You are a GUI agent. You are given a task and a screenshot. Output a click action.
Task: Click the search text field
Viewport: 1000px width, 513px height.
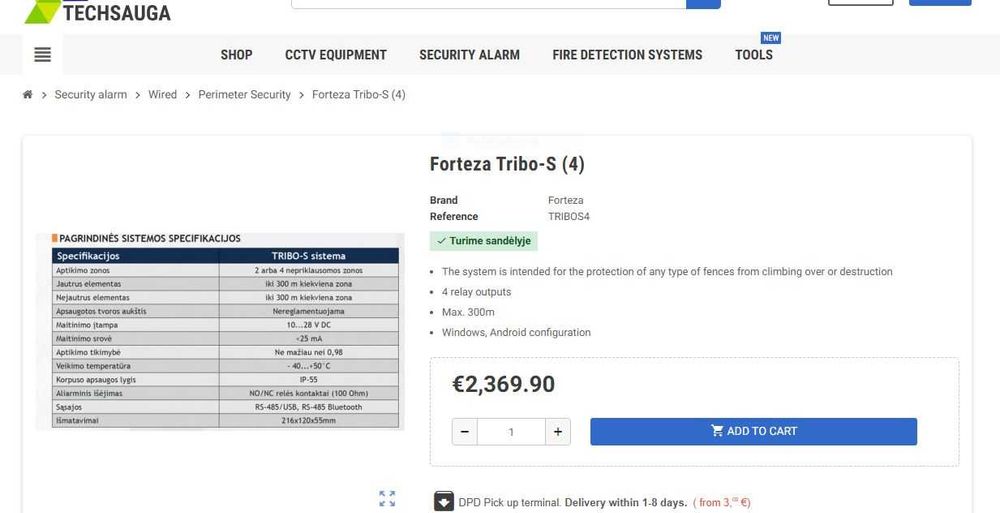click(488, 3)
